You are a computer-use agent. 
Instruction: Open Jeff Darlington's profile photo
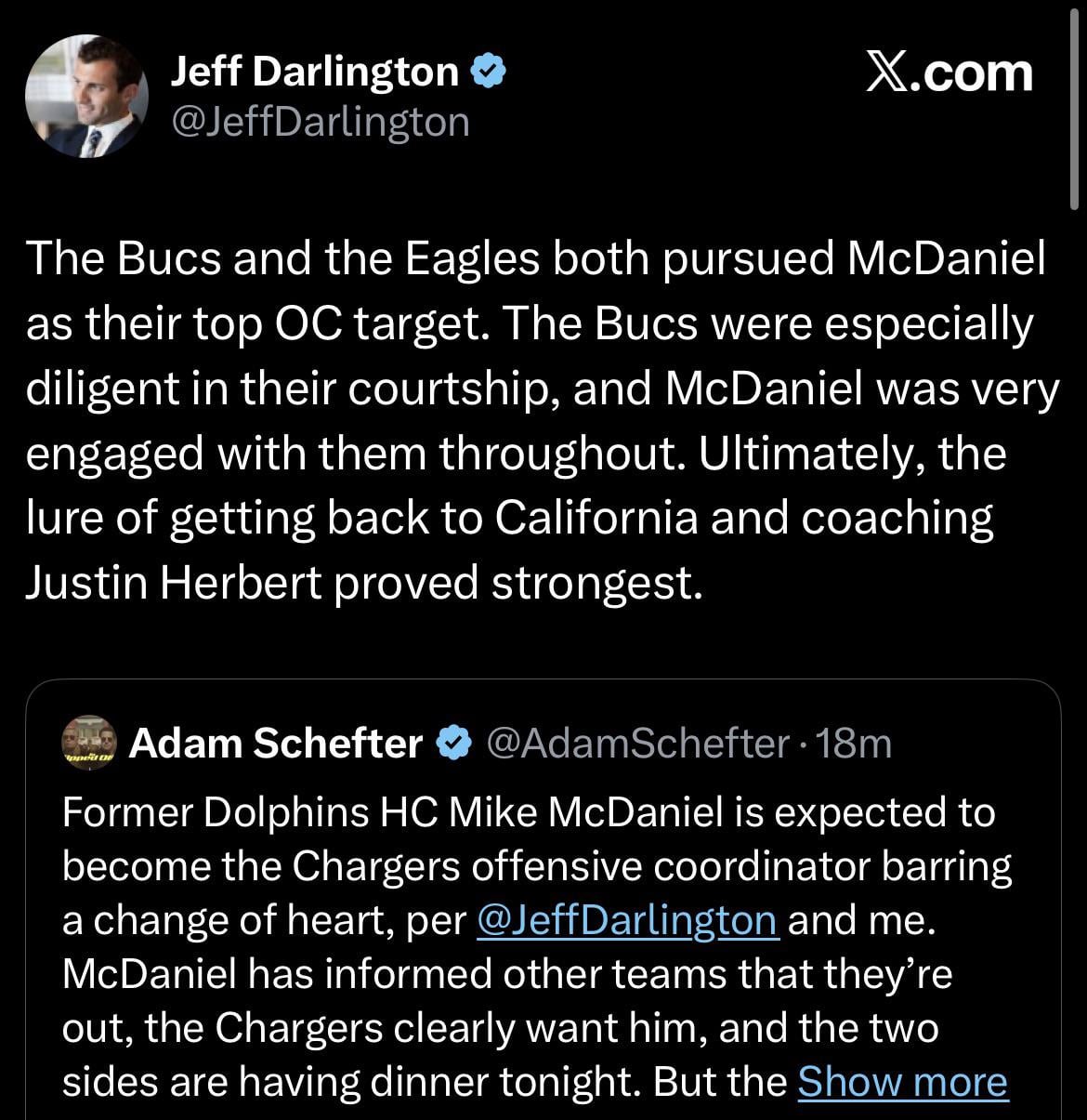[x=85, y=97]
